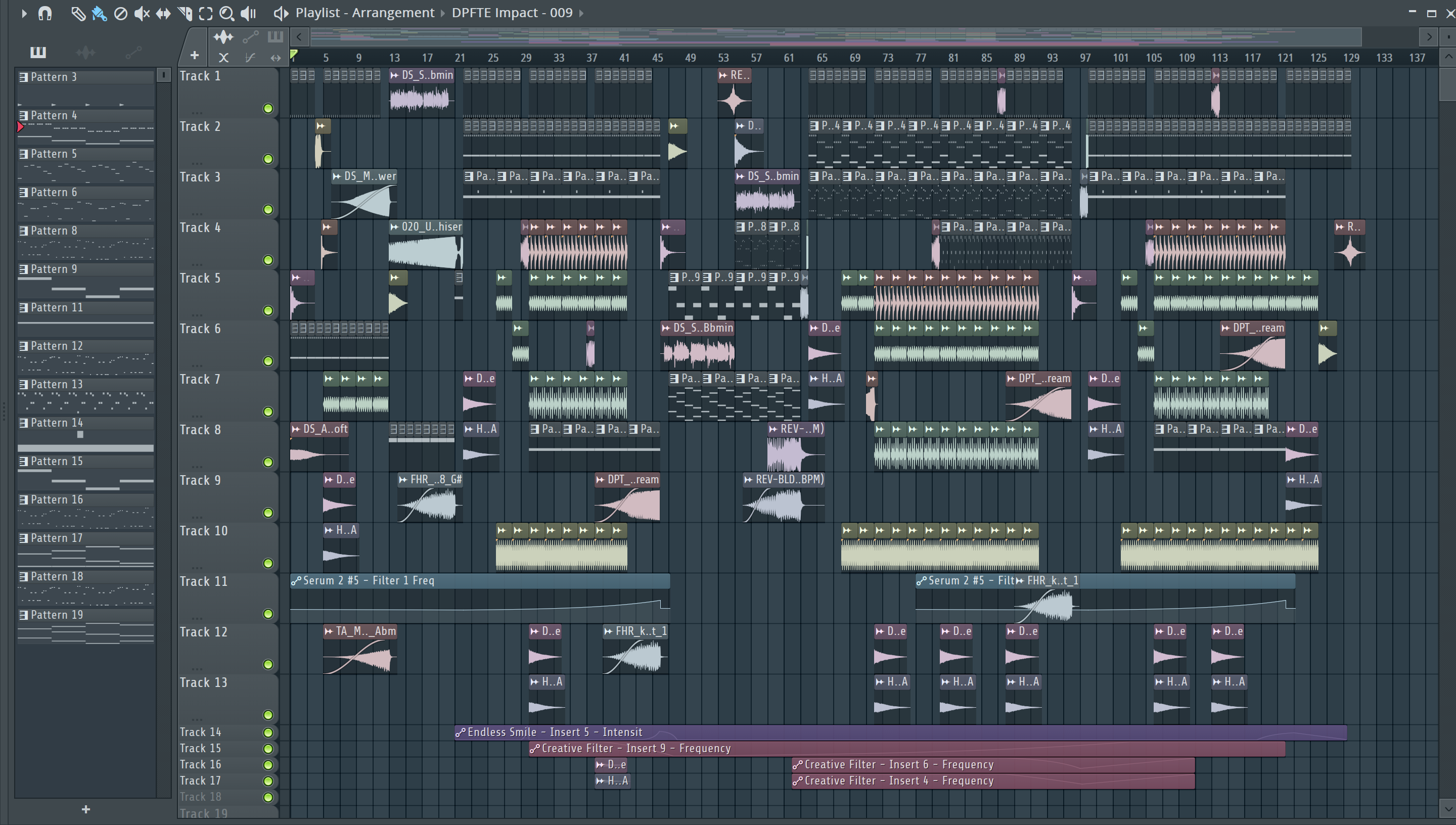1456x825 pixels.
Task: Toggle the Track 17 mute LED
Action: [268, 781]
